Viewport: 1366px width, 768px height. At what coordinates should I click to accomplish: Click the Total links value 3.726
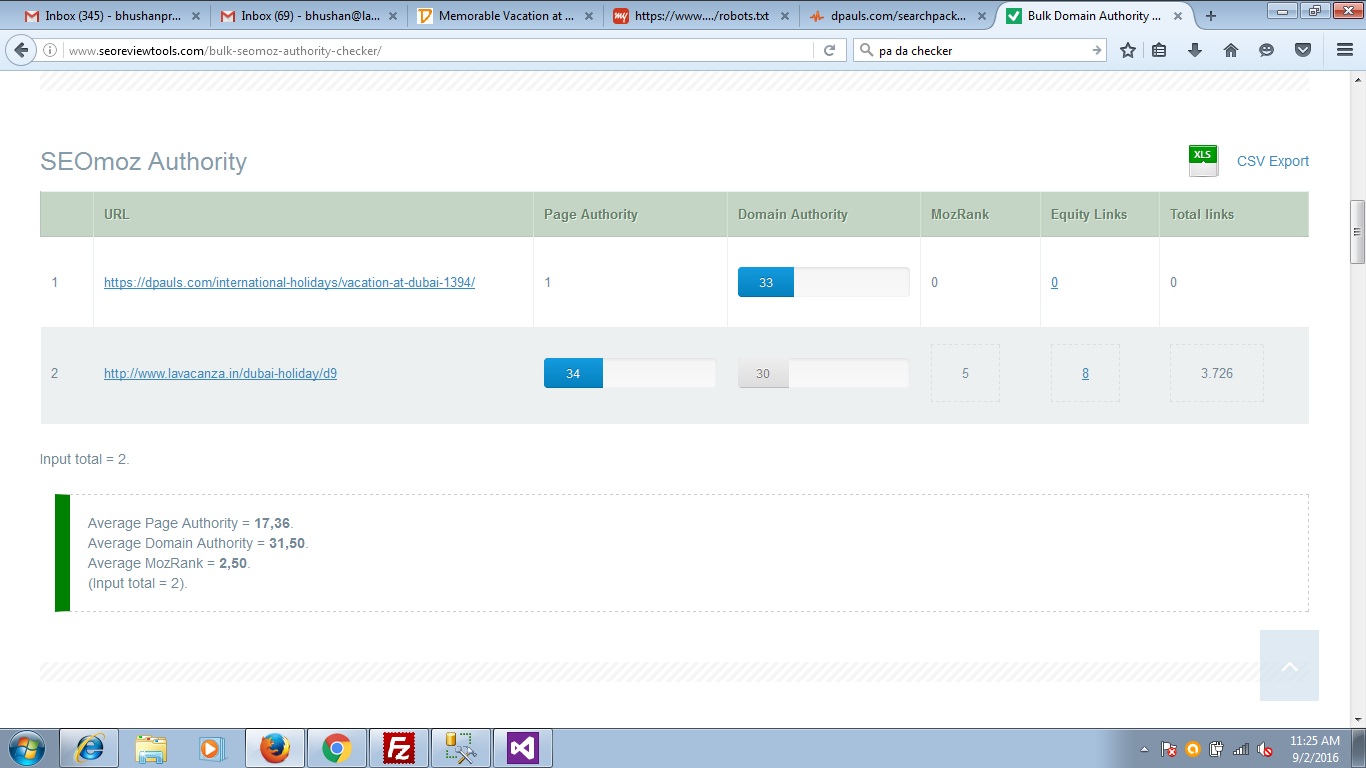click(1217, 373)
